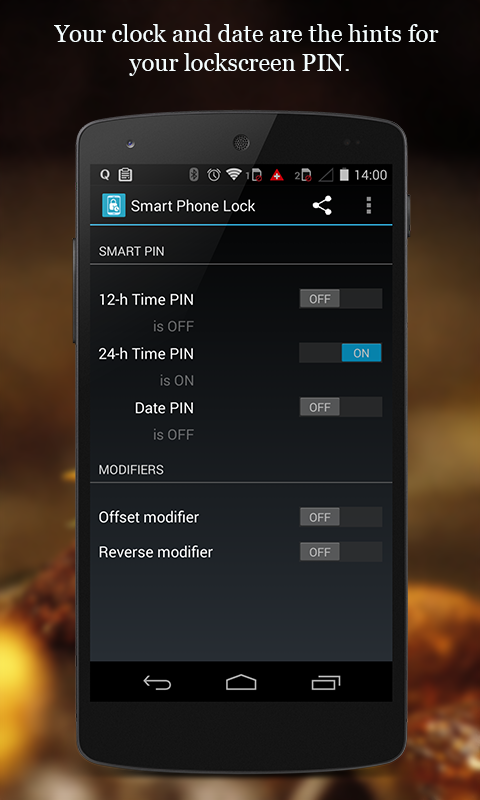Turn on the Date PIN switch
The height and width of the screenshot is (800, 480).
pos(340,407)
